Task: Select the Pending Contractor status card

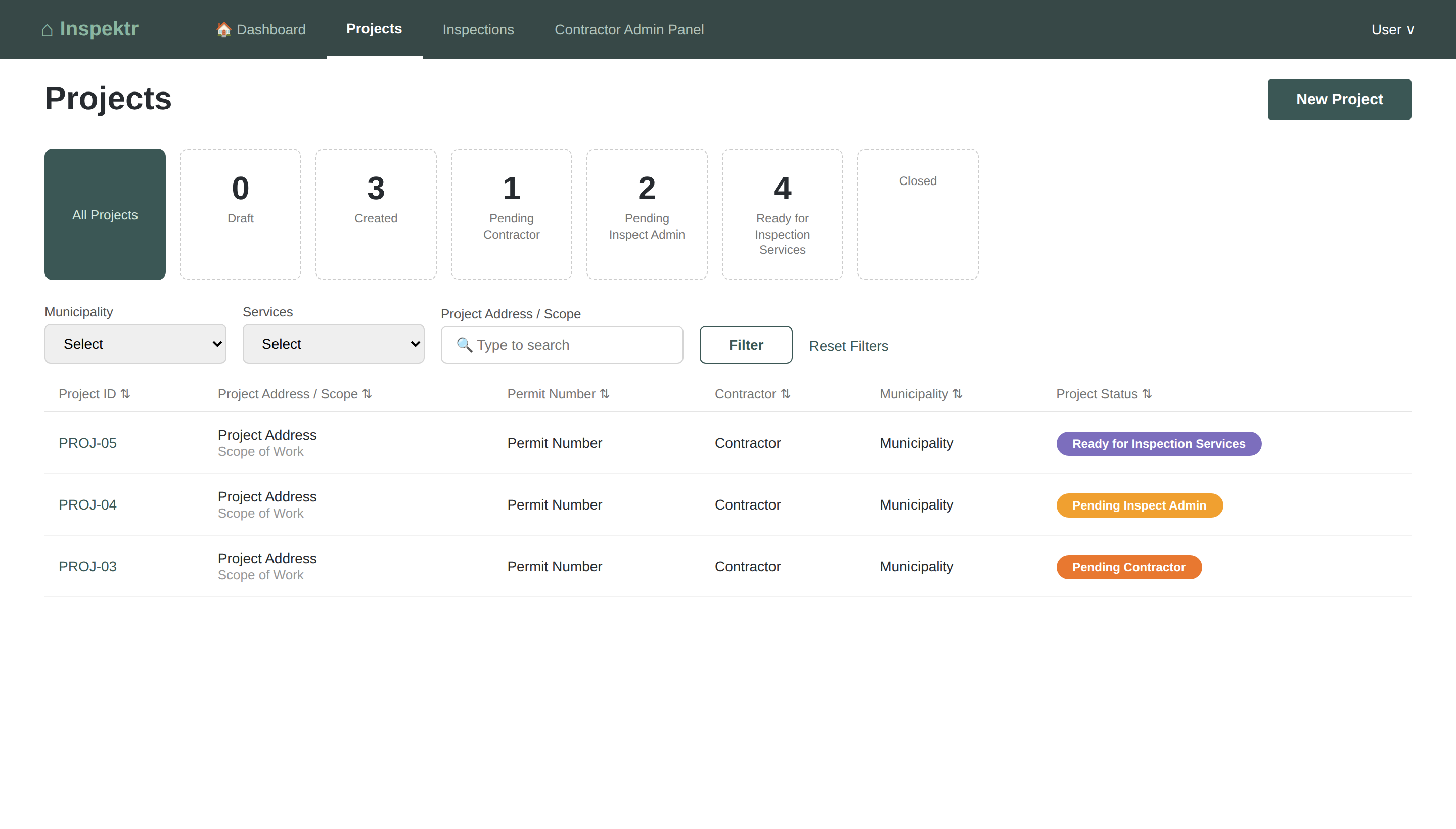Action: pyautogui.click(x=511, y=215)
